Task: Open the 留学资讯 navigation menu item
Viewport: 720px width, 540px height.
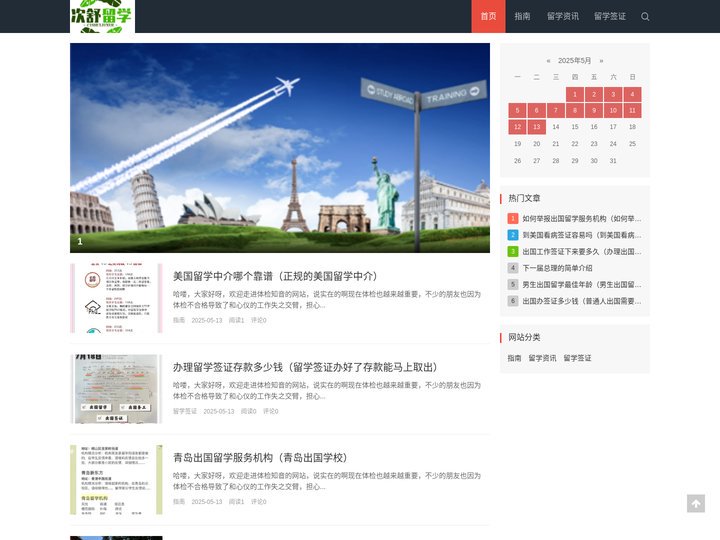Action: (563, 17)
